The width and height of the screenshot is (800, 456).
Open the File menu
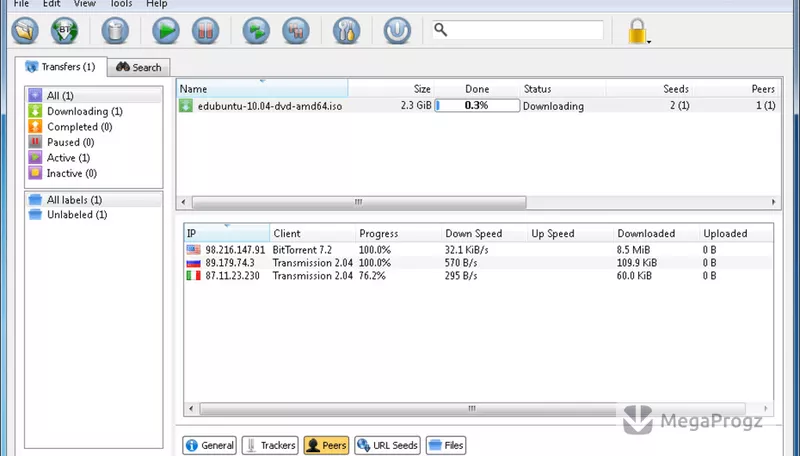[x=21, y=4]
